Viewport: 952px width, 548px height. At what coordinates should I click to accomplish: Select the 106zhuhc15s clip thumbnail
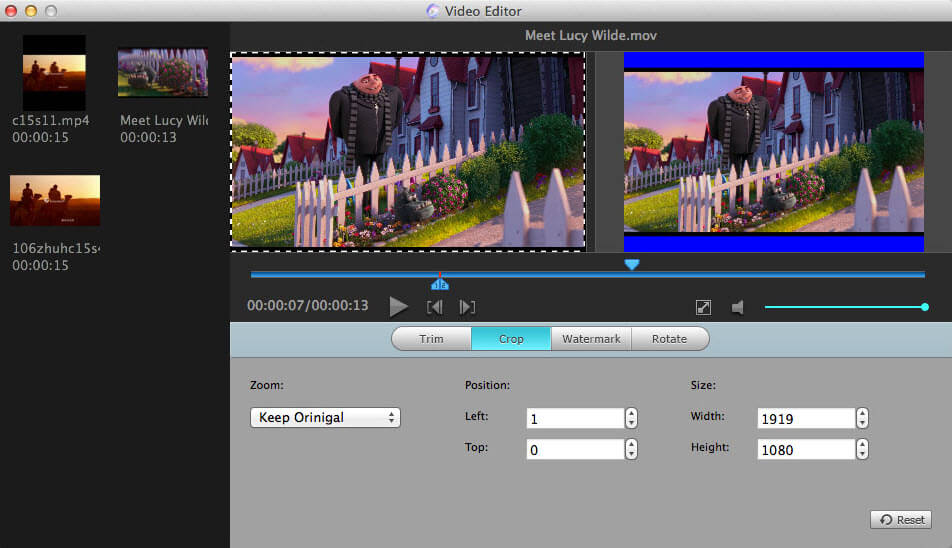(x=55, y=200)
